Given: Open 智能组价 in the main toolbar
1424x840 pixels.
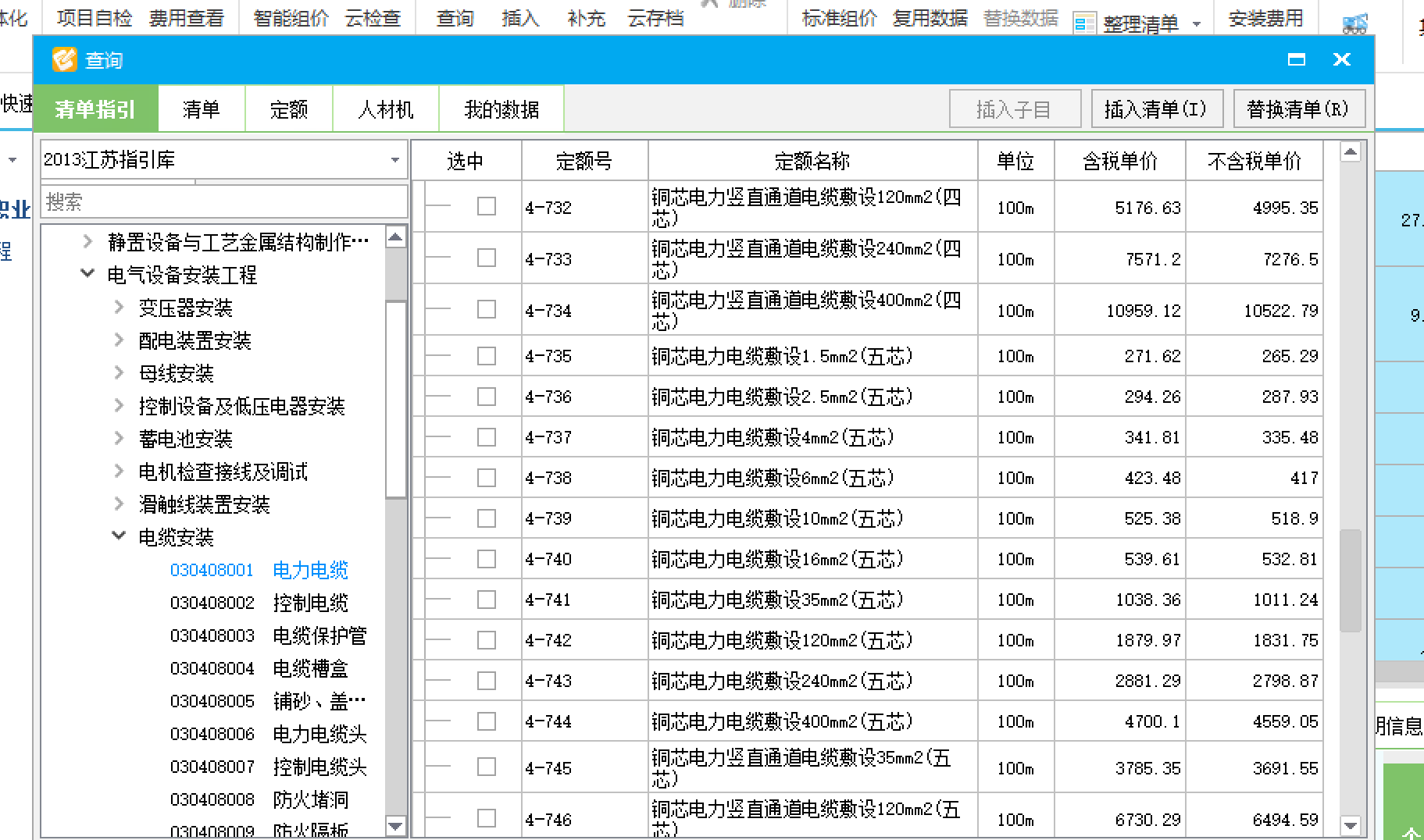Looking at the screenshot, I should coord(291,18).
